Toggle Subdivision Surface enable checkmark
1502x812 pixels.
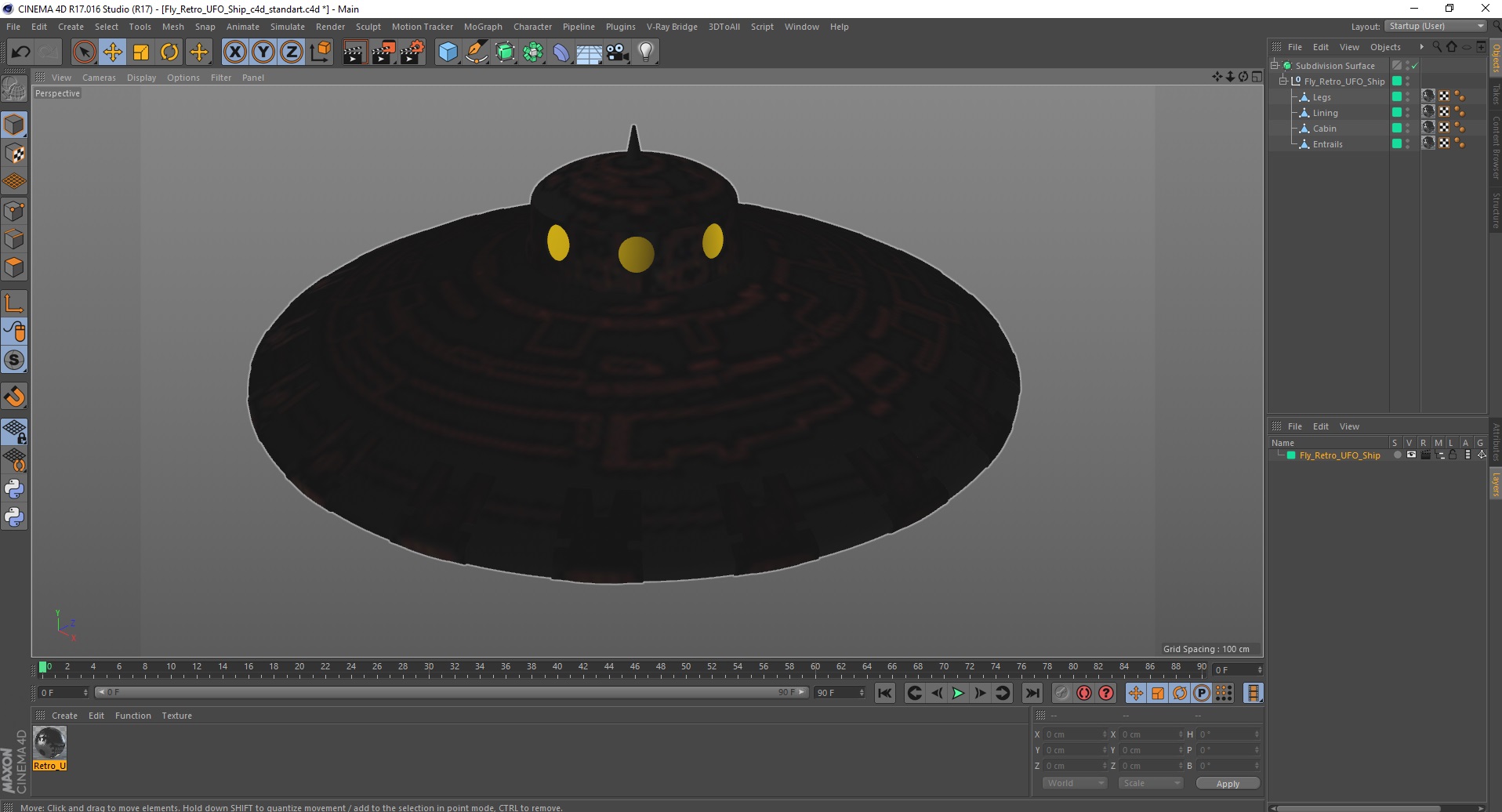pyautogui.click(x=1415, y=66)
